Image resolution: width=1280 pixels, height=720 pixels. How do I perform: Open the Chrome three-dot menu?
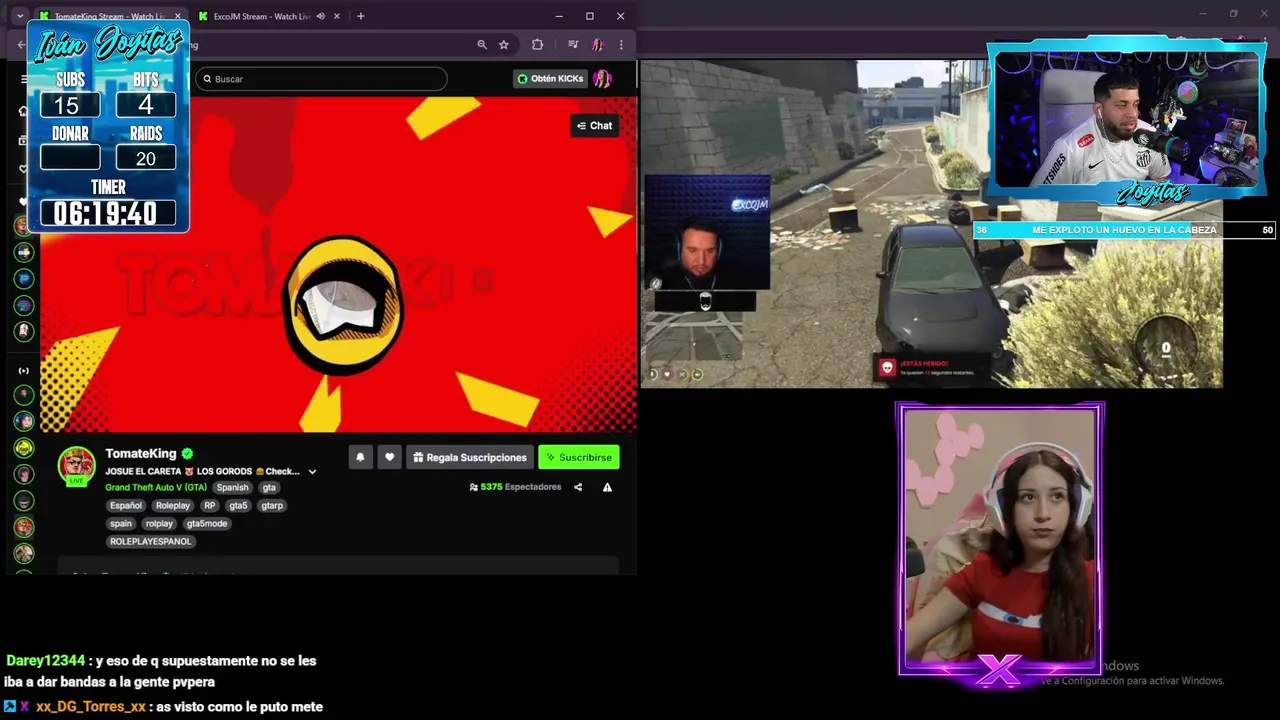click(621, 45)
